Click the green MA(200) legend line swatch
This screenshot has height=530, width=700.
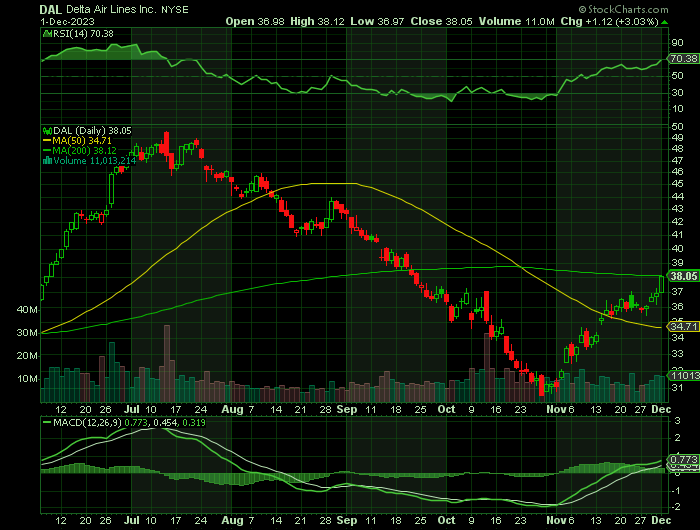(x=47, y=151)
